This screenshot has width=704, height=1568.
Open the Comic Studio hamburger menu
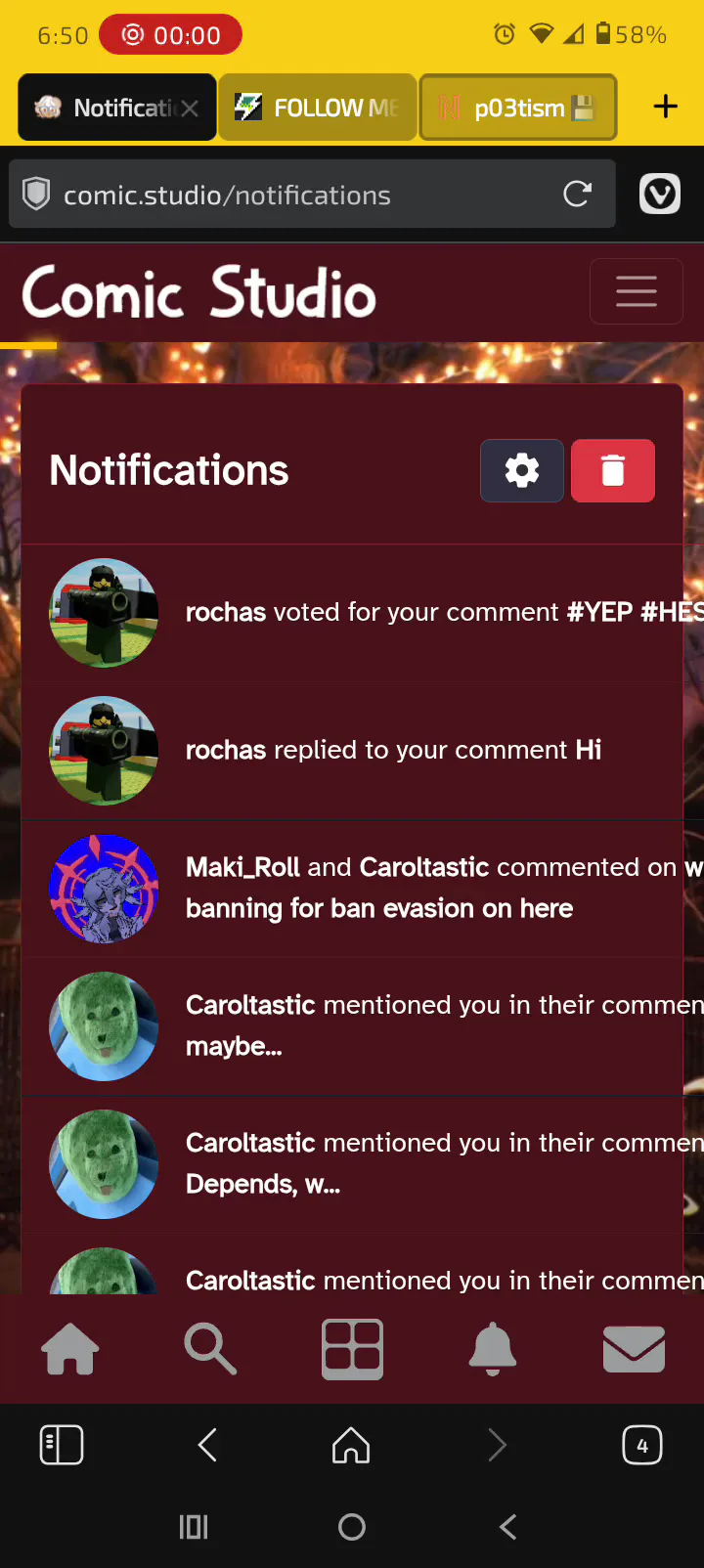pos(637,291)
